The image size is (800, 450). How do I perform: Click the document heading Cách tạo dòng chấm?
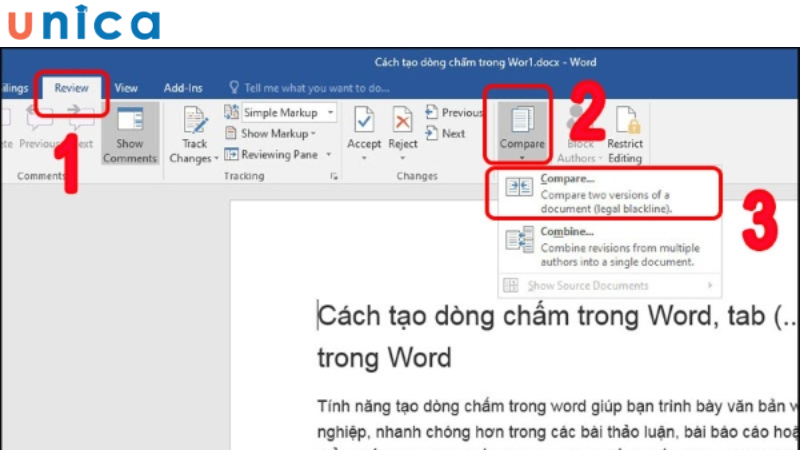pos(556,316)
